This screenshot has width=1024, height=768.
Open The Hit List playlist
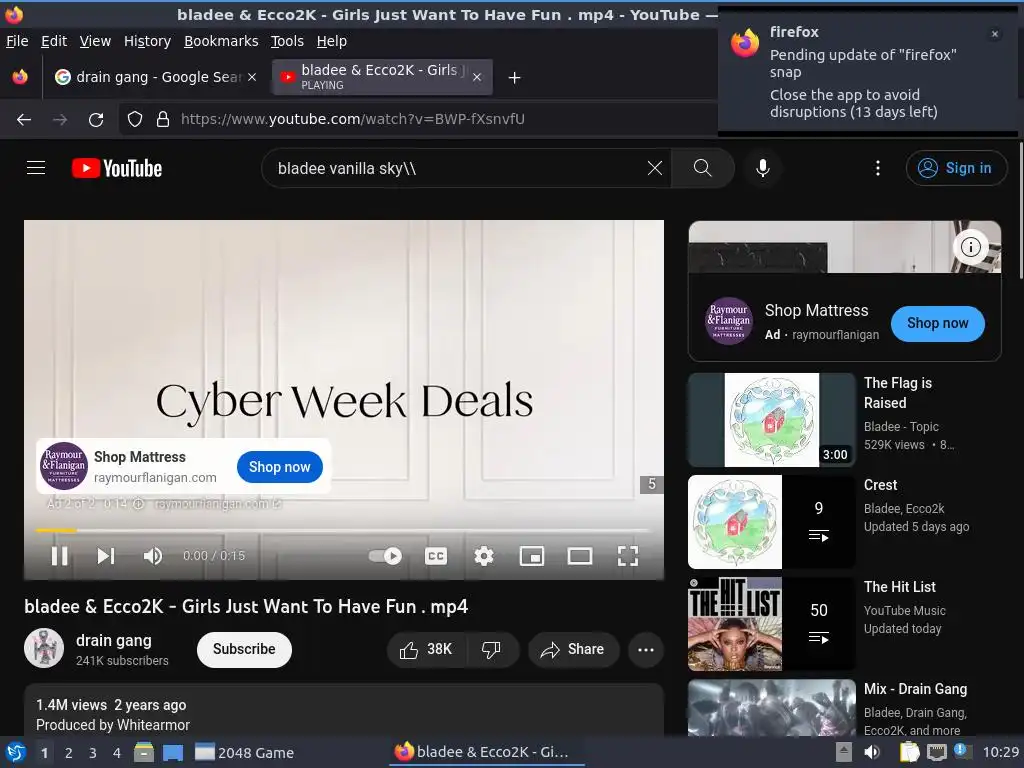tap(771, 624)
